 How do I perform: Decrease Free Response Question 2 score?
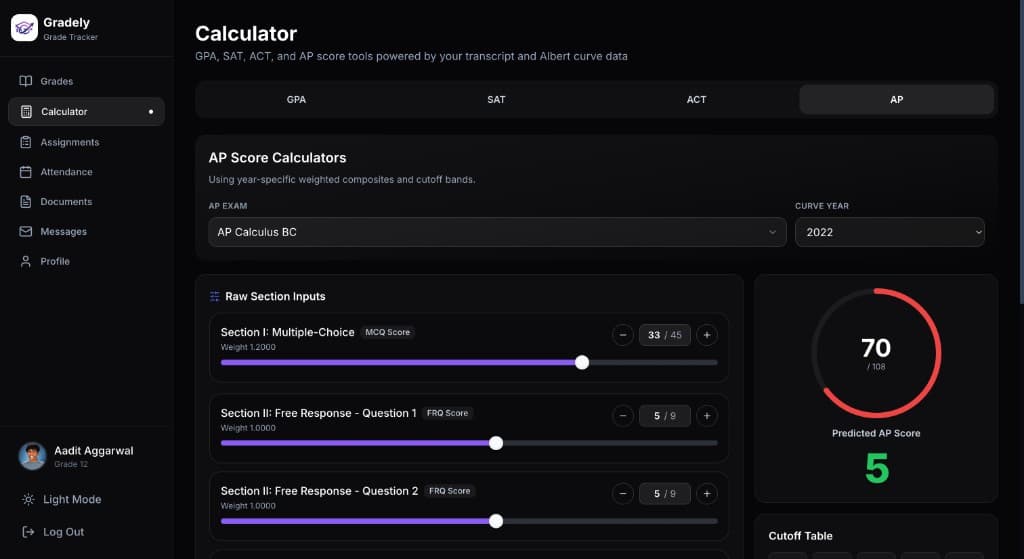623,494
